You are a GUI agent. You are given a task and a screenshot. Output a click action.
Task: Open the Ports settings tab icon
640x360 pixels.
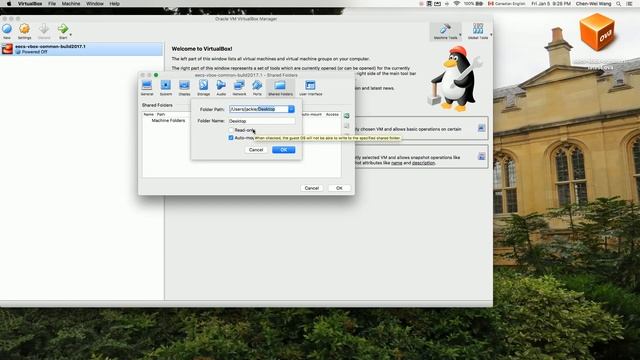click(x=257, y=85)
